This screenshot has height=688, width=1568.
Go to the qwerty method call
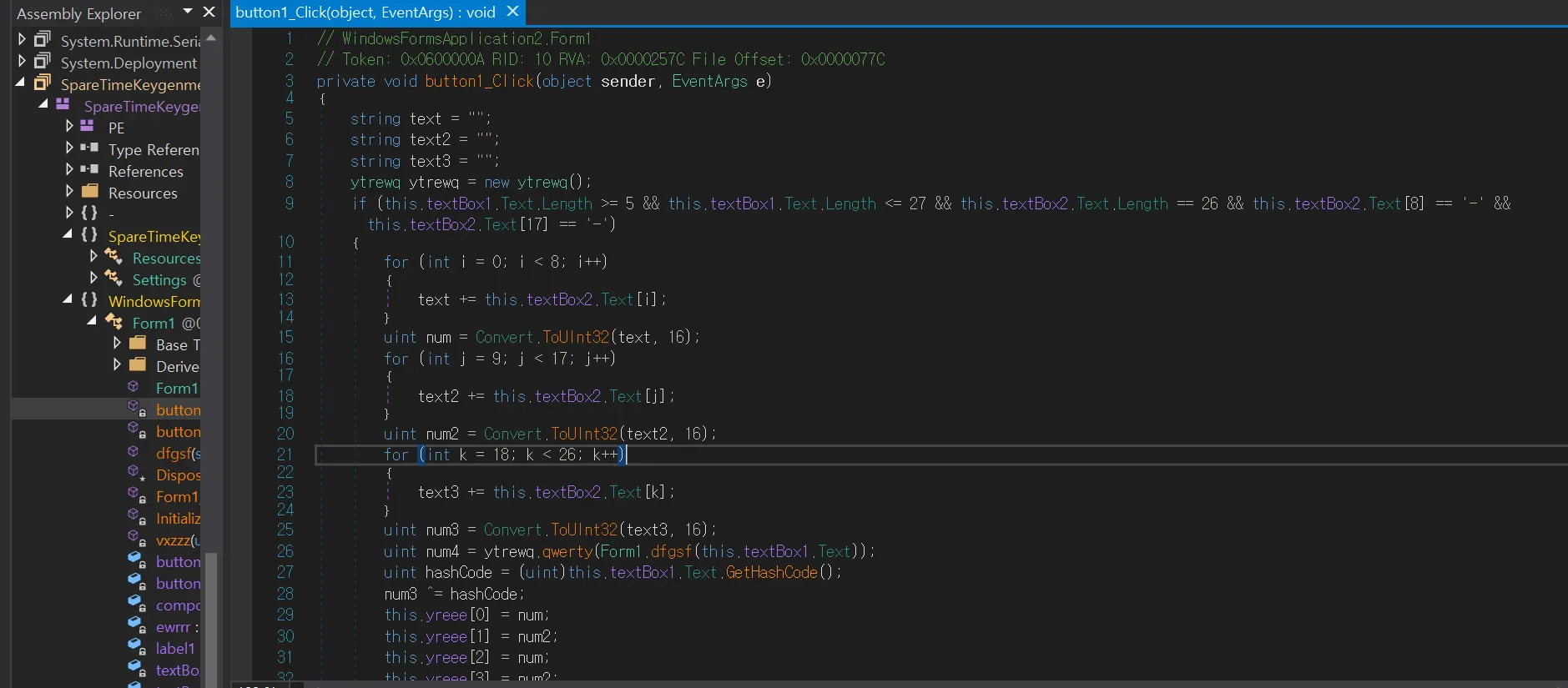(567, 551)
